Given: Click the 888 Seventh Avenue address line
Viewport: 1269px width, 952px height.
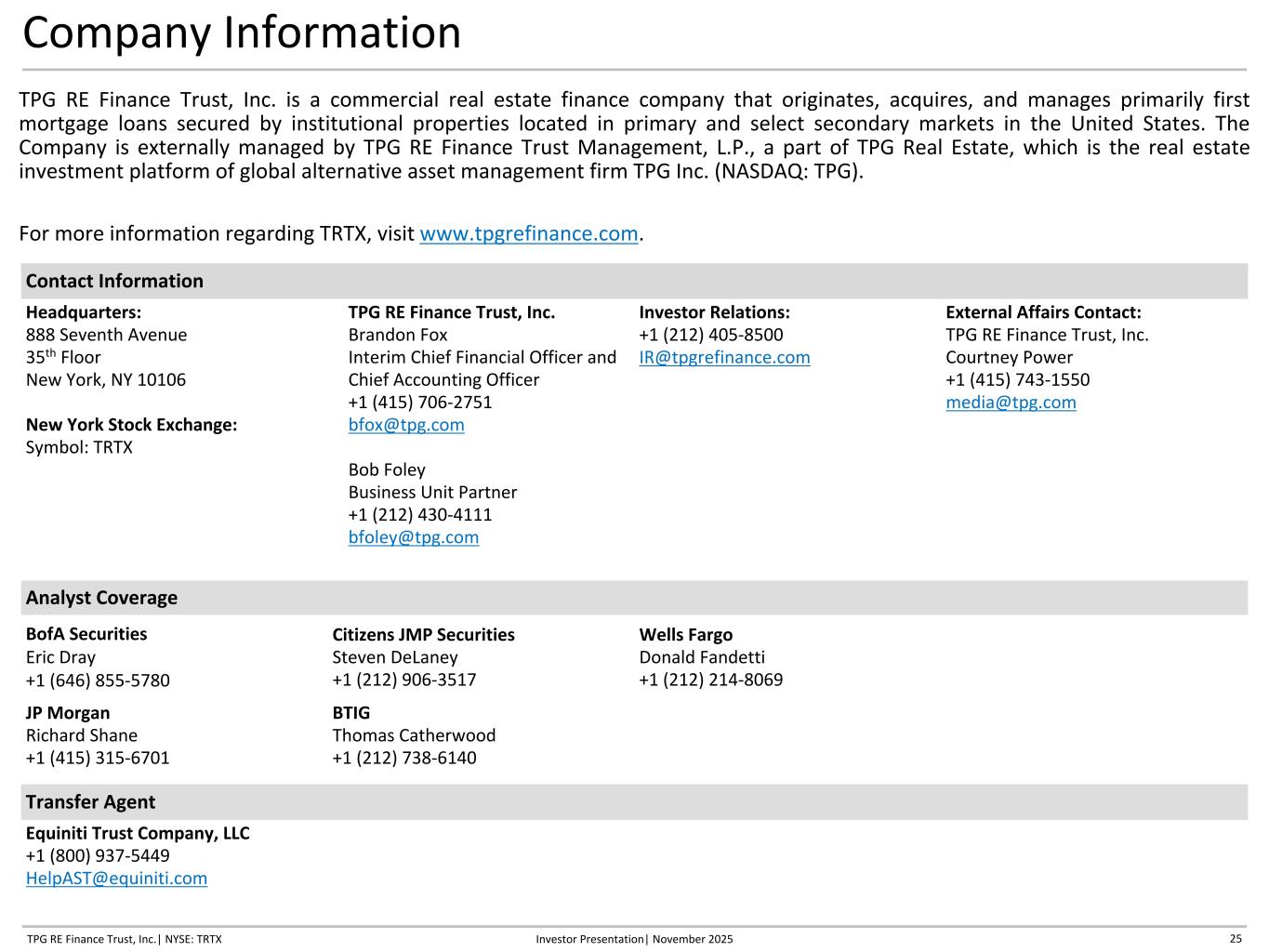Looking at the screenshot, I should point(106,335).
